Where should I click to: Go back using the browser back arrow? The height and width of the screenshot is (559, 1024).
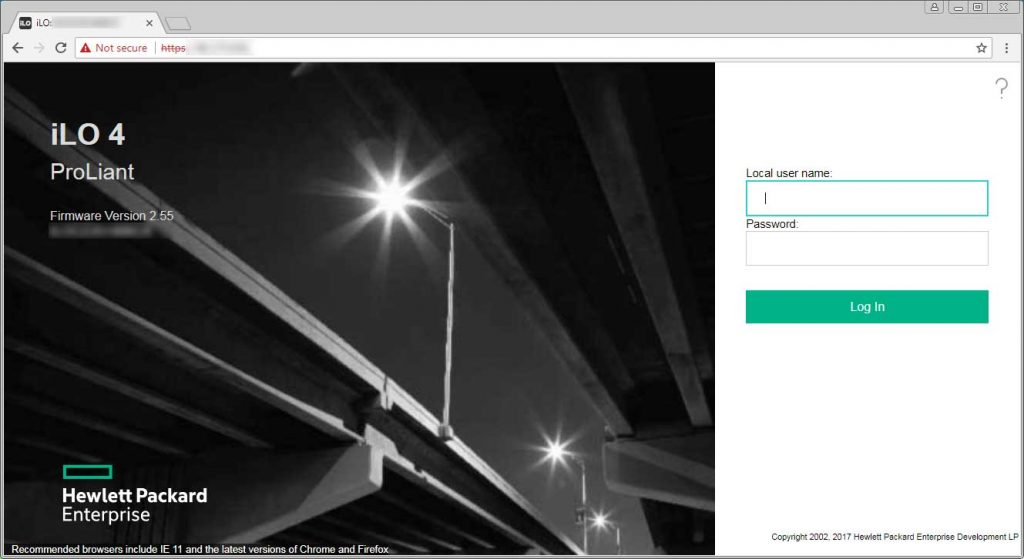[17, 48]
